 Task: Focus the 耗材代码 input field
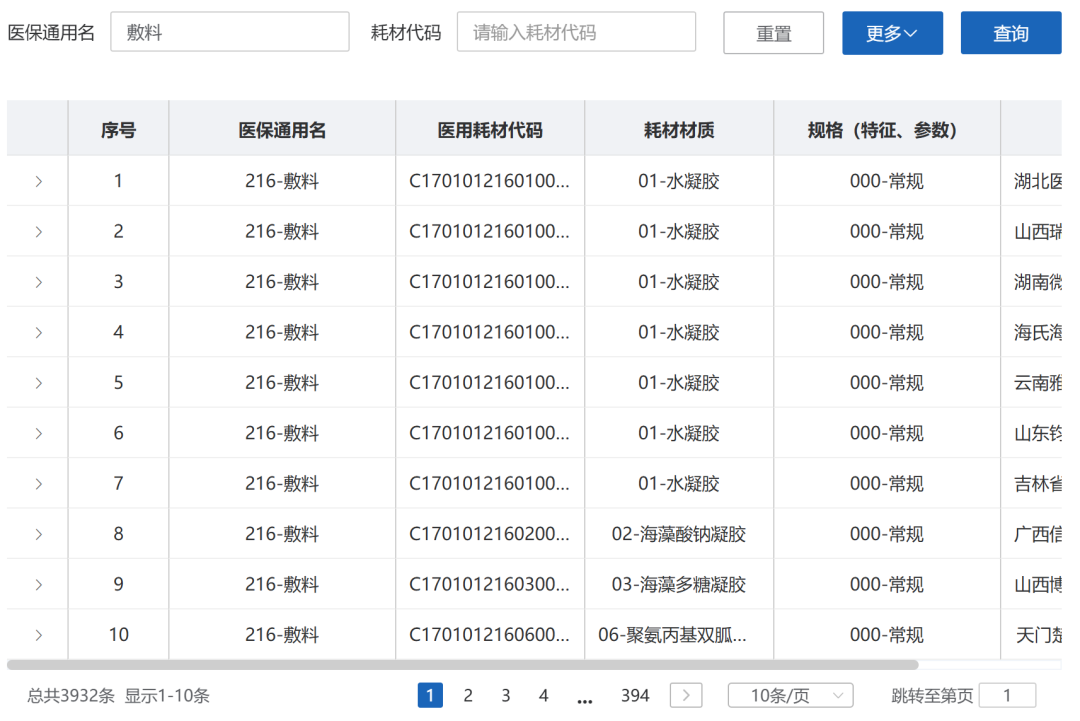pyautogui.click(x=576, y=32)
